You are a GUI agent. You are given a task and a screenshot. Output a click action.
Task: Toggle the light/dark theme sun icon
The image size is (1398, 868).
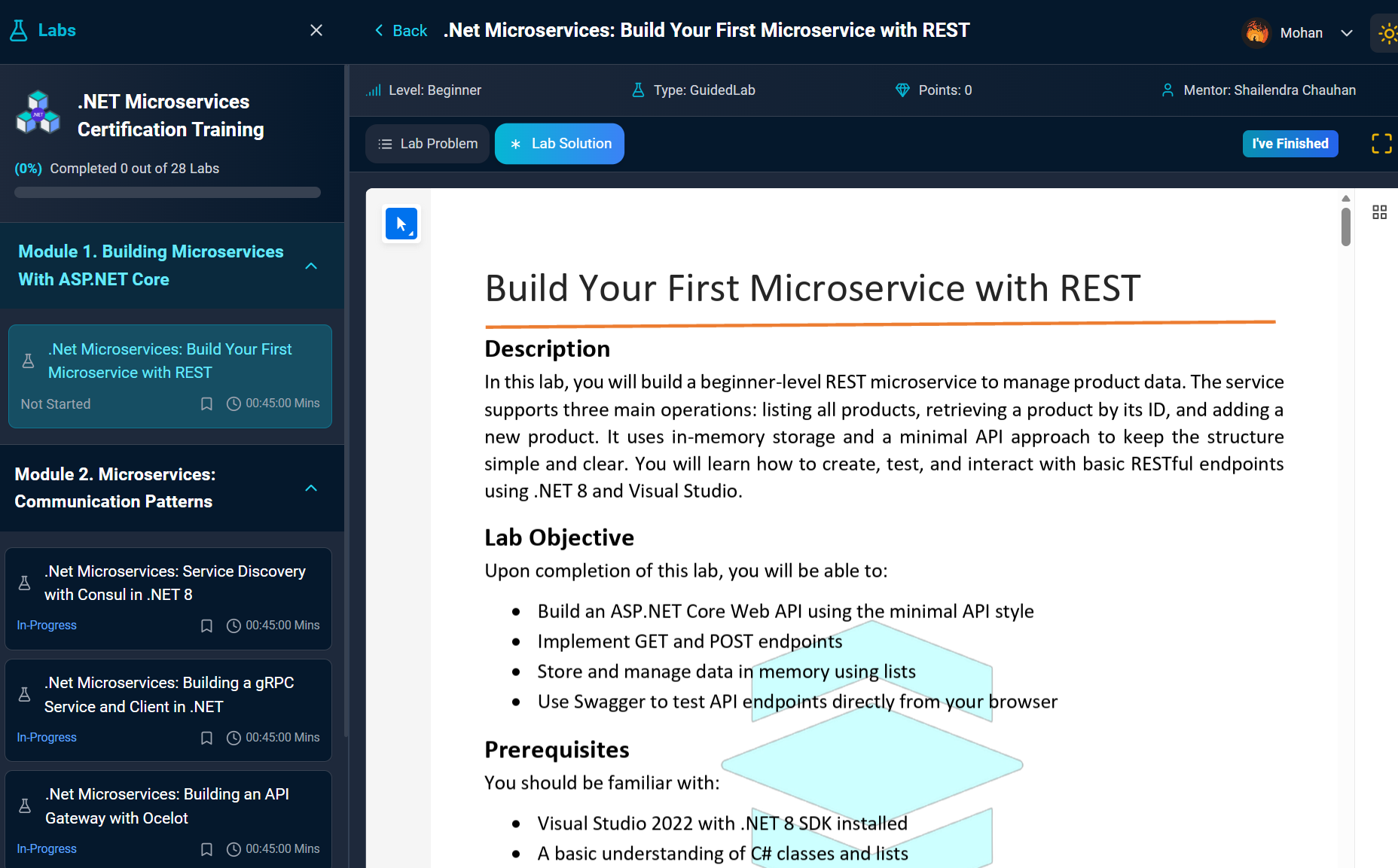pos(1387,33)
